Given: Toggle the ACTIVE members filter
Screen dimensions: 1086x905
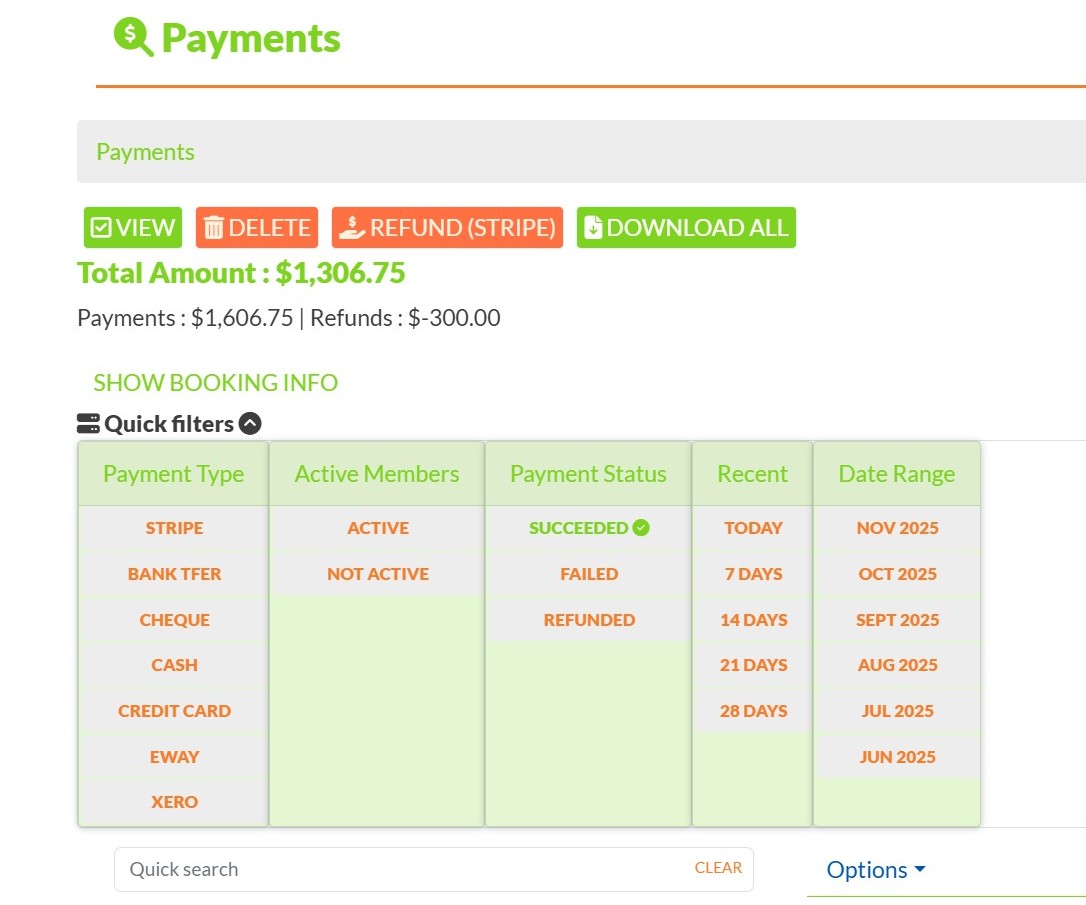Looking at the screenshot, I should tap(376, 528).
